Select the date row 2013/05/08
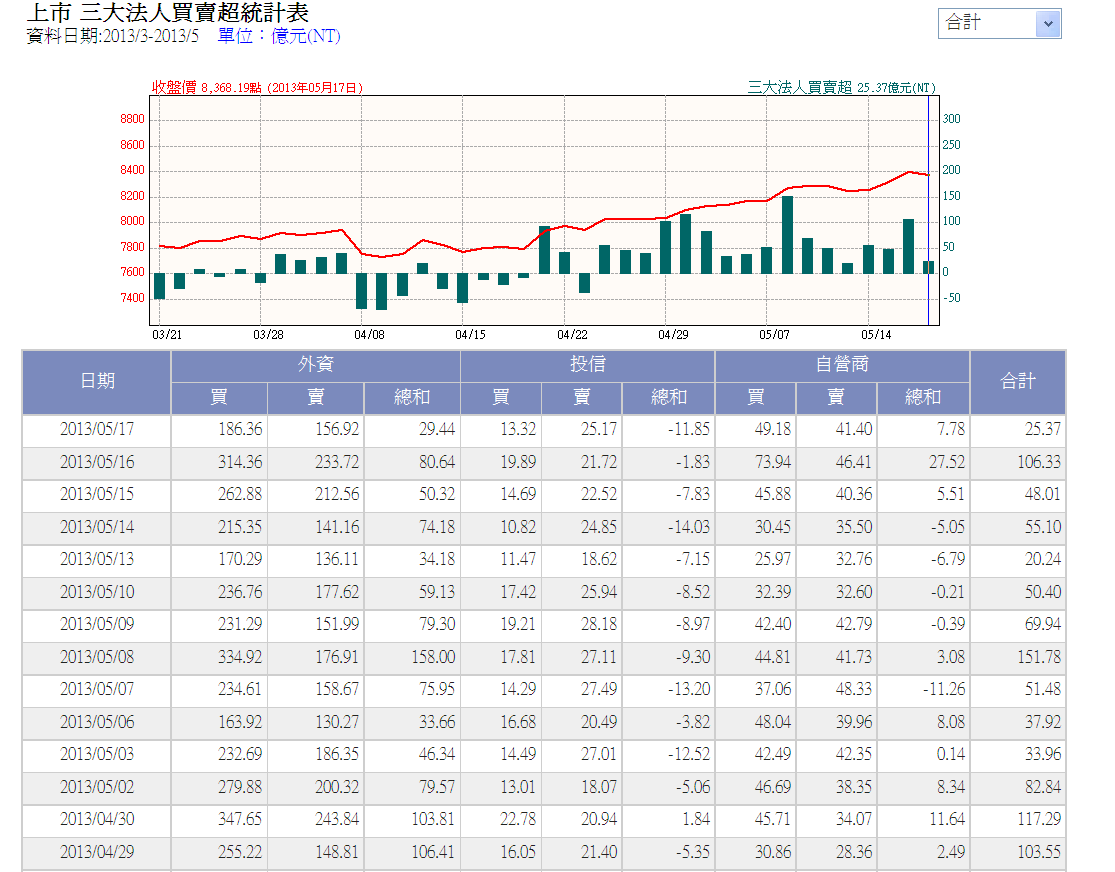The height and width of the screenshot is (872, 1115). coord(97,656)
